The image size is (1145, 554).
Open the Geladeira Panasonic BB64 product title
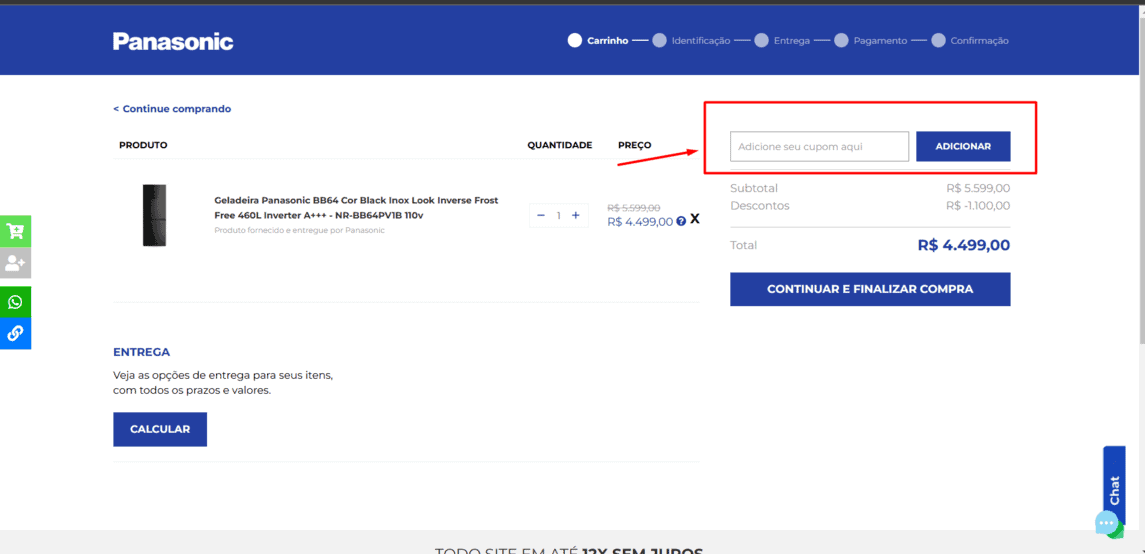click(x=356, y=208)
